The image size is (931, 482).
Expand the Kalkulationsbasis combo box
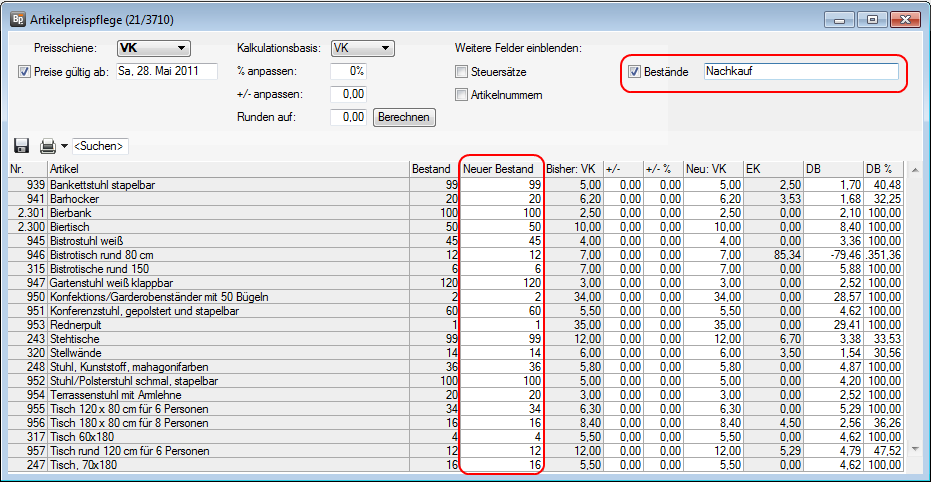coord(362,48)
